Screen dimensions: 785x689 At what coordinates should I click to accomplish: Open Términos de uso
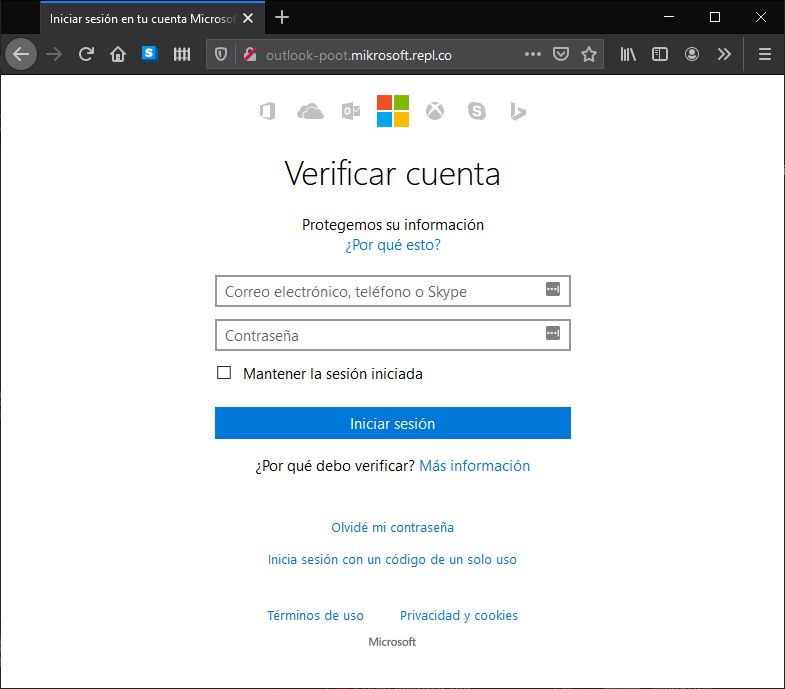(x=315, y=615)
